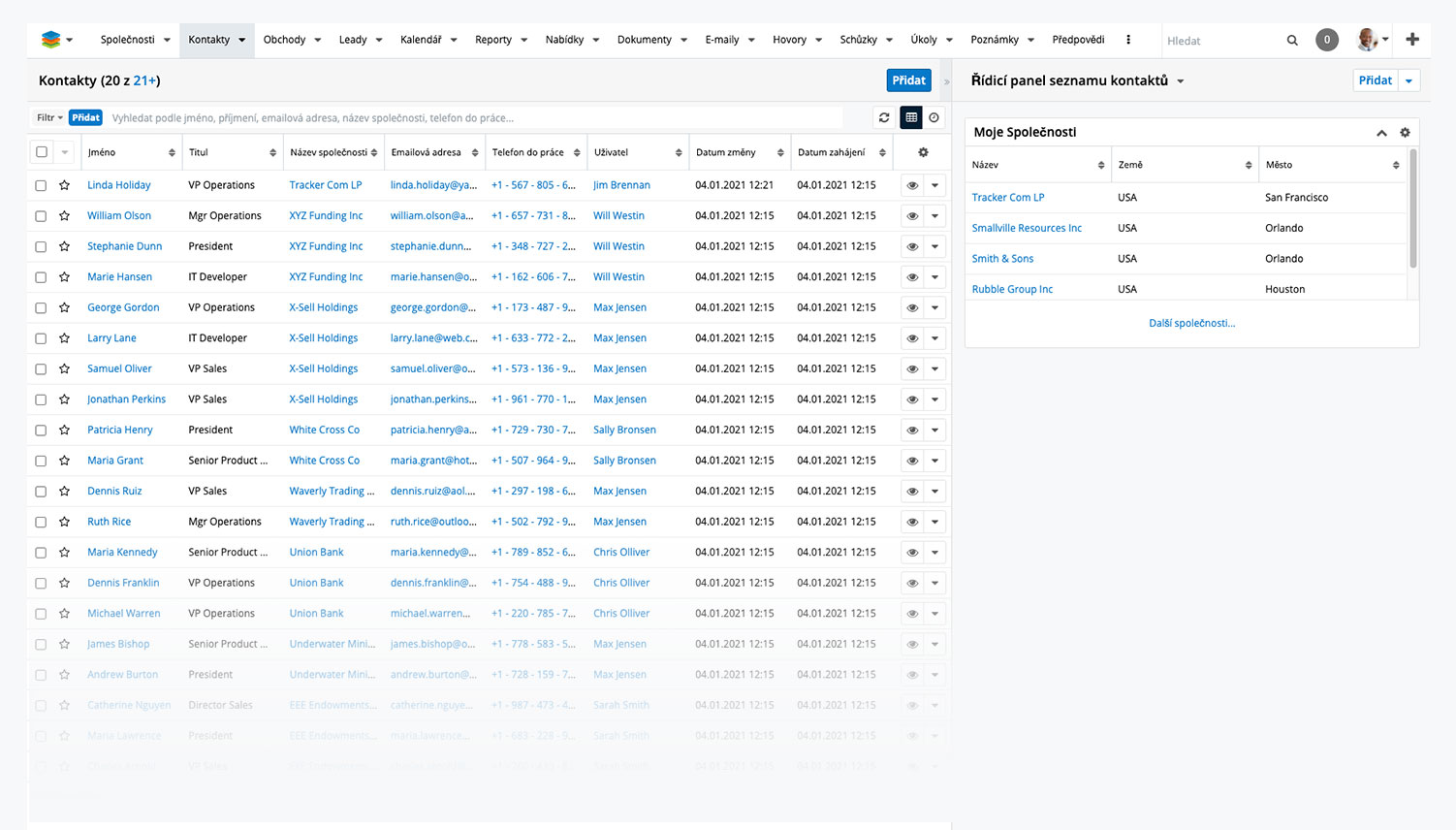Click the contacts search input field

(x=475, y=118)
